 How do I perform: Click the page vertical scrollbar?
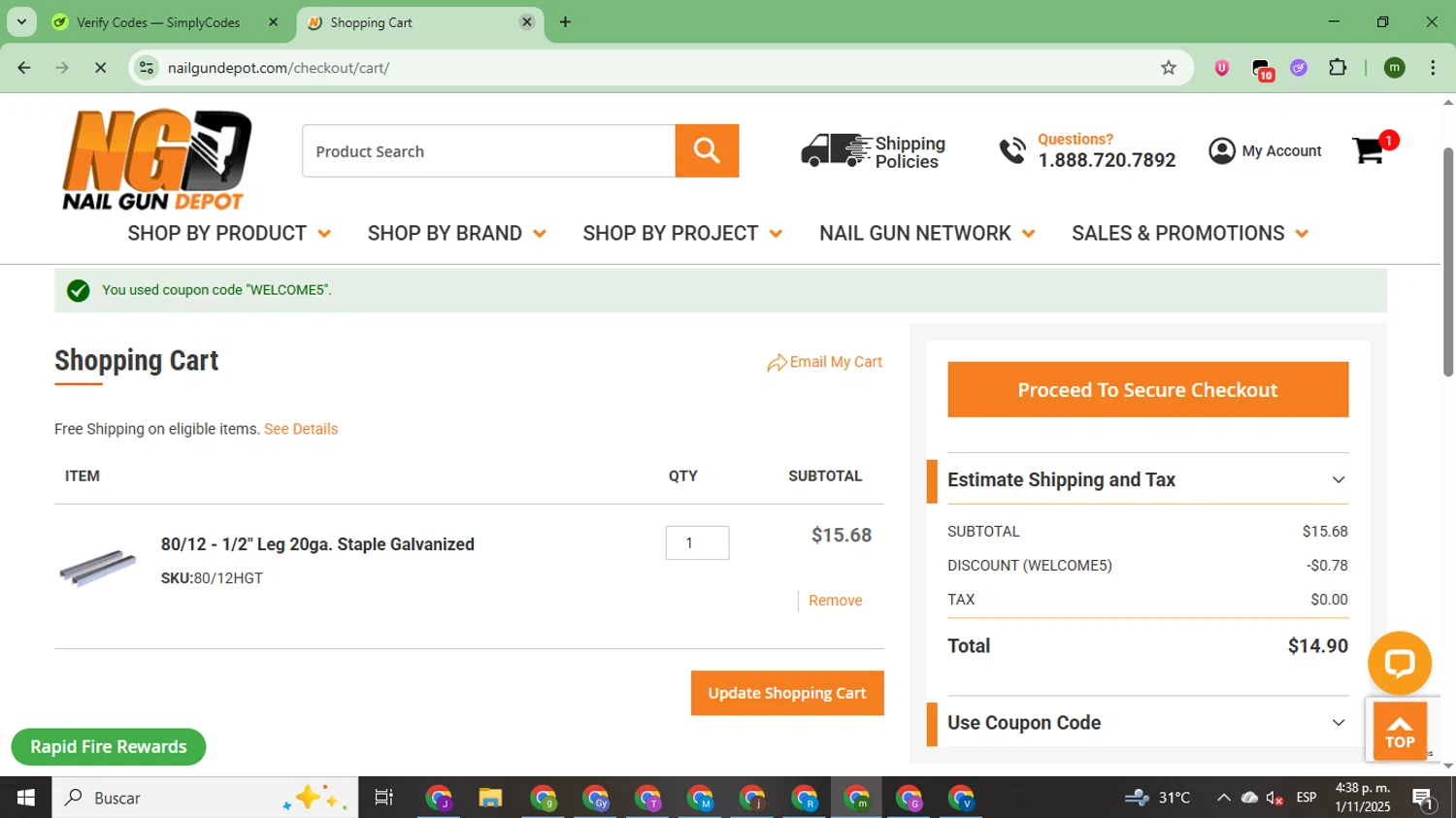pos(1447,262)
